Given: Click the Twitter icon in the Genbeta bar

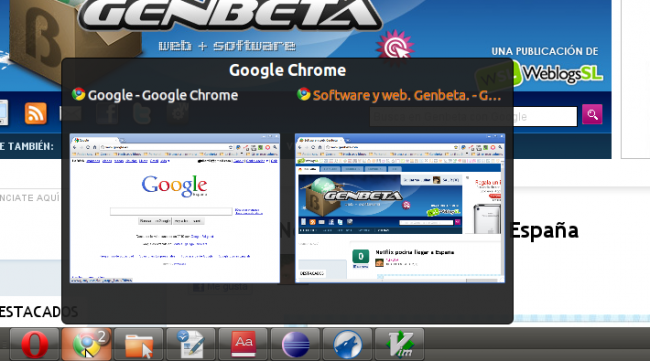Looking at the screenshot, I should coord(142,113).
